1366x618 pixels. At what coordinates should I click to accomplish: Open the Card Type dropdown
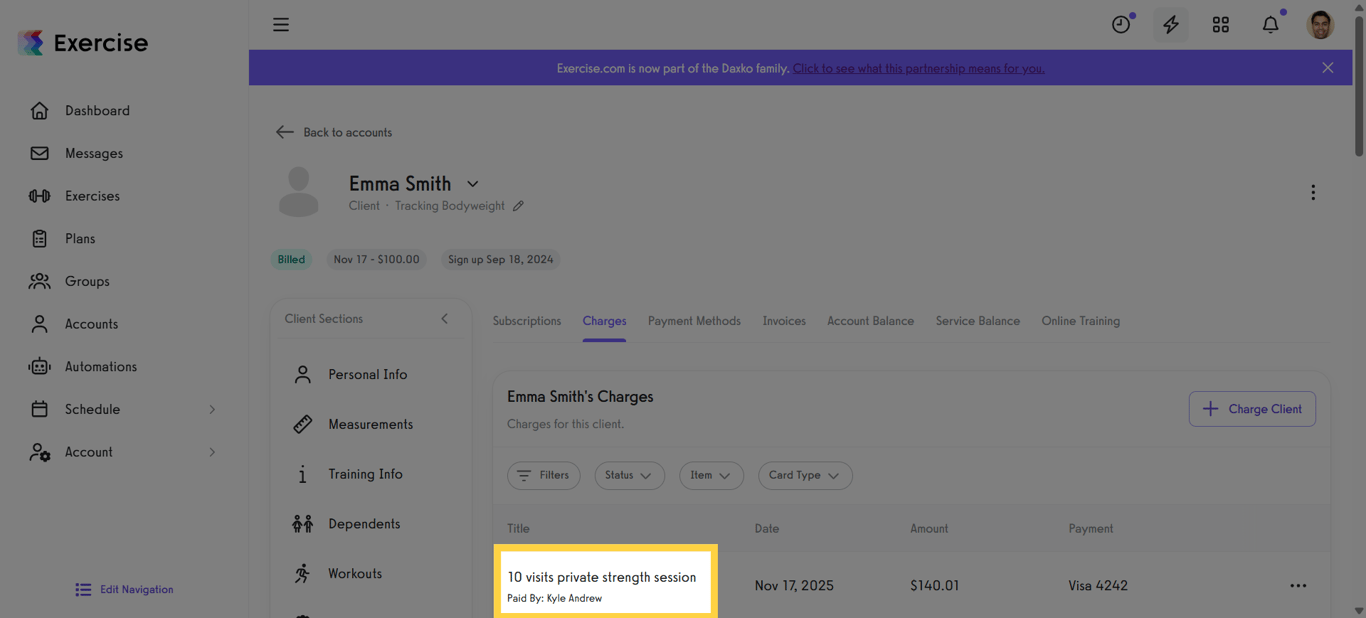(805, 475)
